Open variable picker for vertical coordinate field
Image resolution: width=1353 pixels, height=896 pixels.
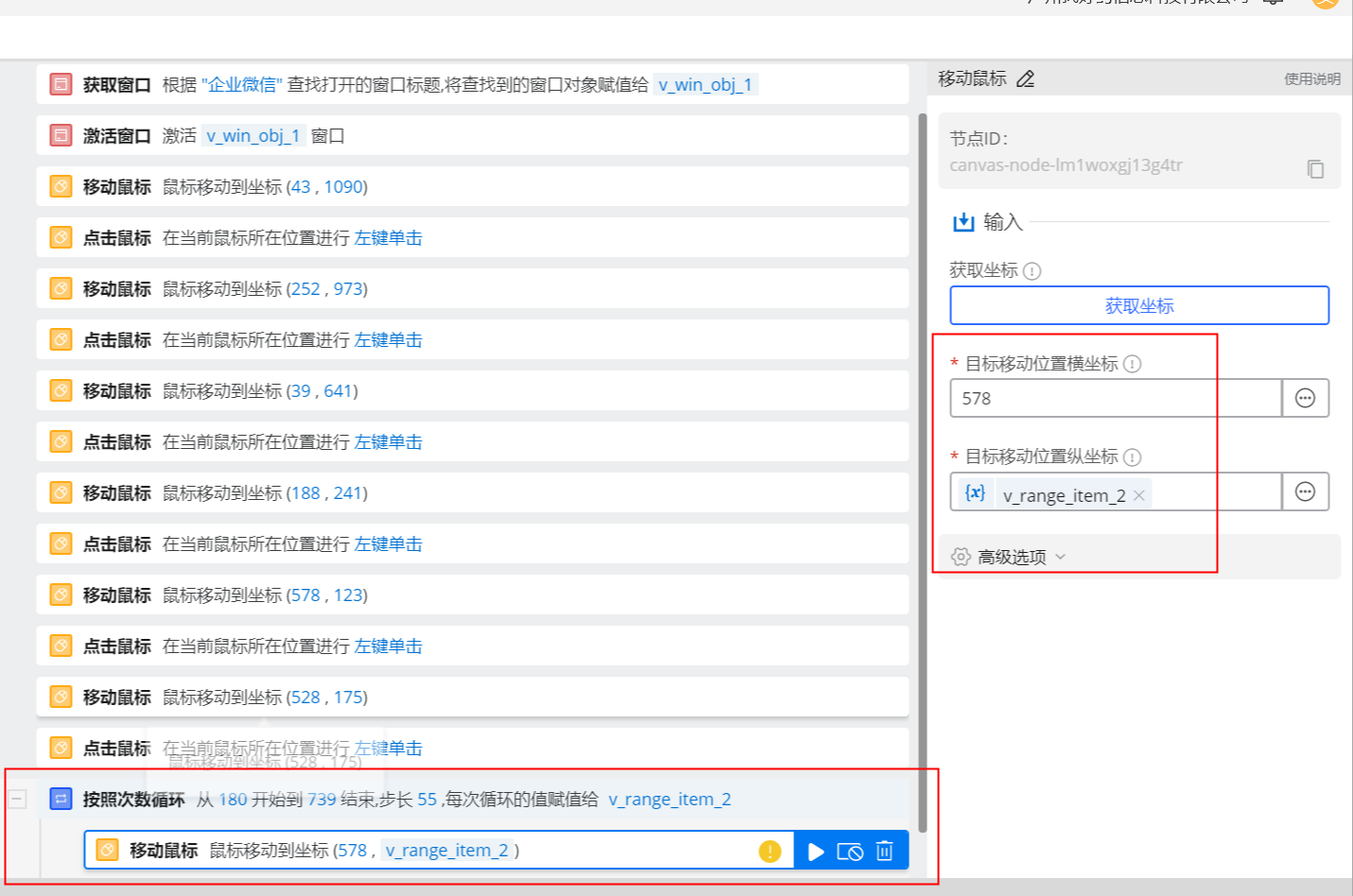[x=1305, y=491]
